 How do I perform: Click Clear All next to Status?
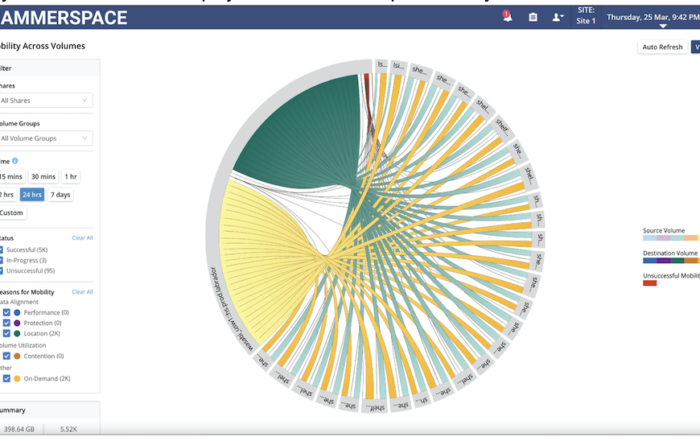tap(82, 238)
